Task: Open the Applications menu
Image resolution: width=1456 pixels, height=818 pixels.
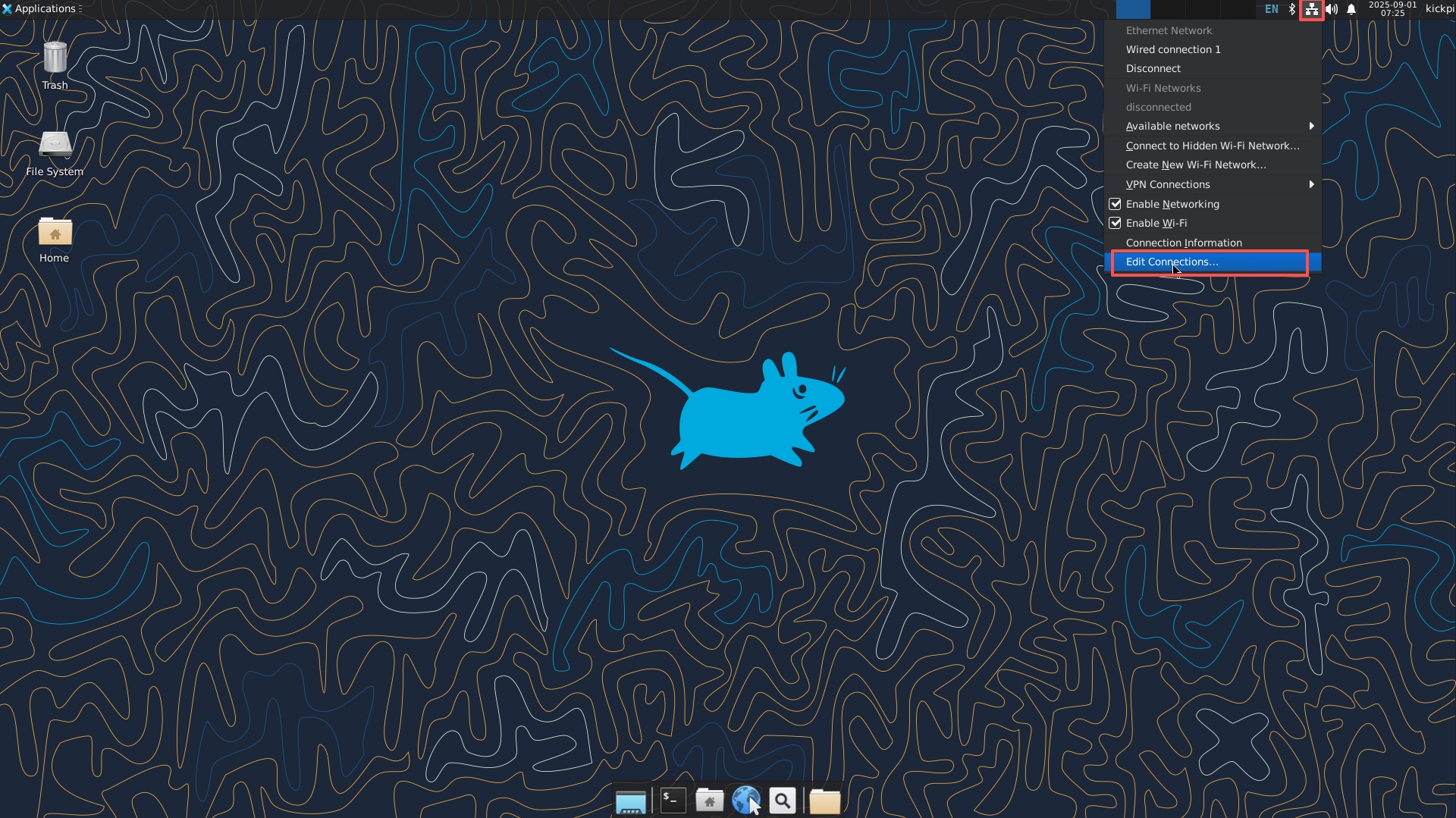Action: tap(42, 9)
